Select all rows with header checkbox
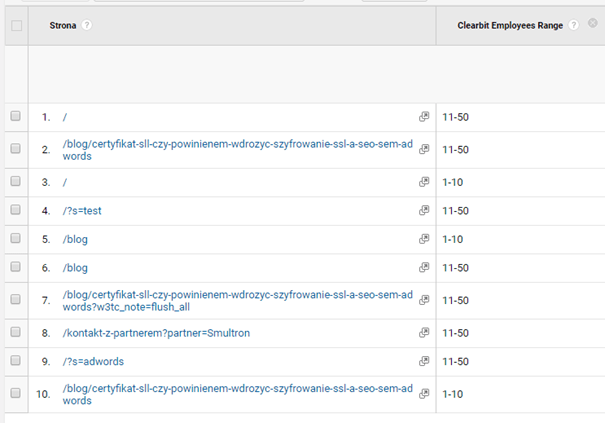Screen dimensions: 605x423 (16, 25)
